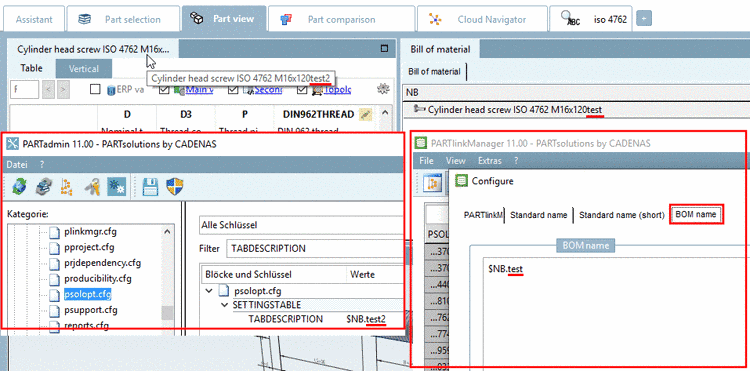
Task: Click the orange hierarchy tree icon in PARTadmin
Action: 67,186
